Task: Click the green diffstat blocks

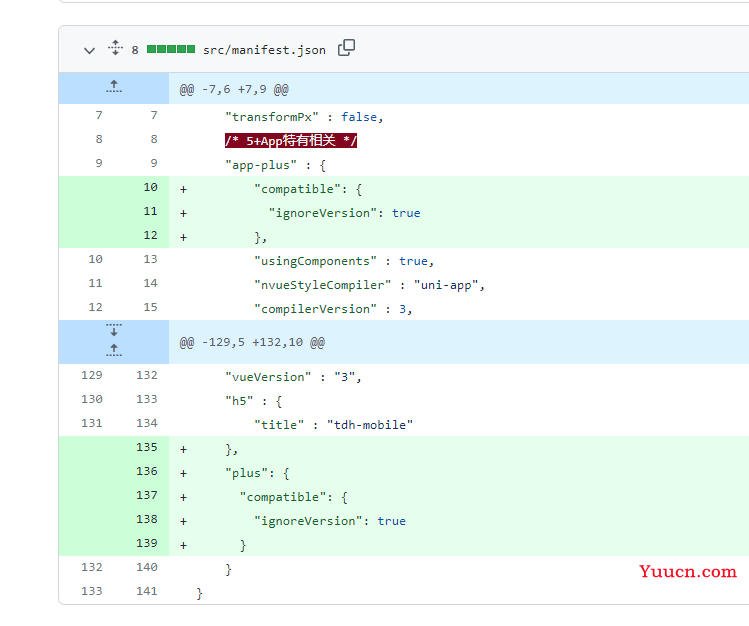Action: 171,49
